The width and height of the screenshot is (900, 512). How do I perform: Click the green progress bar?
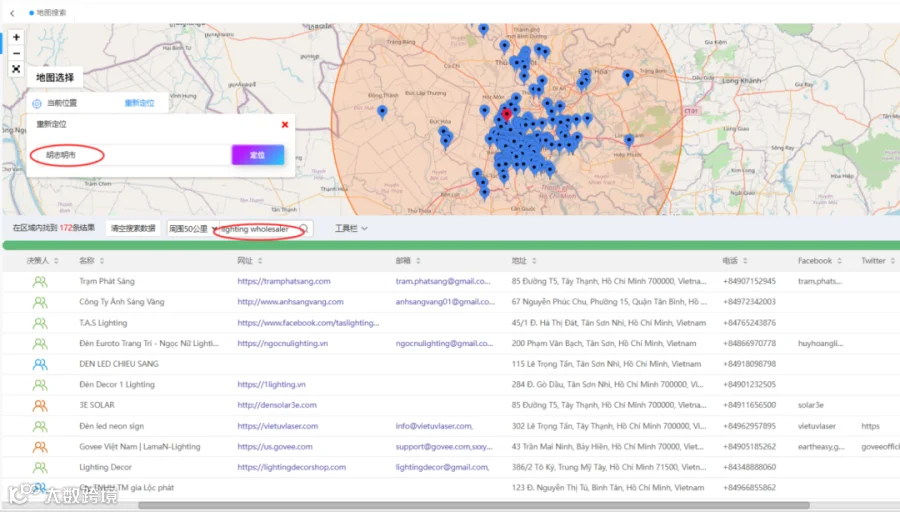click(451, 246)
